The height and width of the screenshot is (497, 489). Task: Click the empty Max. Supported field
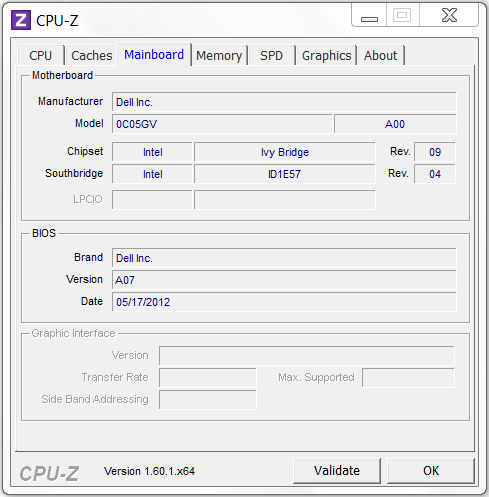(408, 377)
